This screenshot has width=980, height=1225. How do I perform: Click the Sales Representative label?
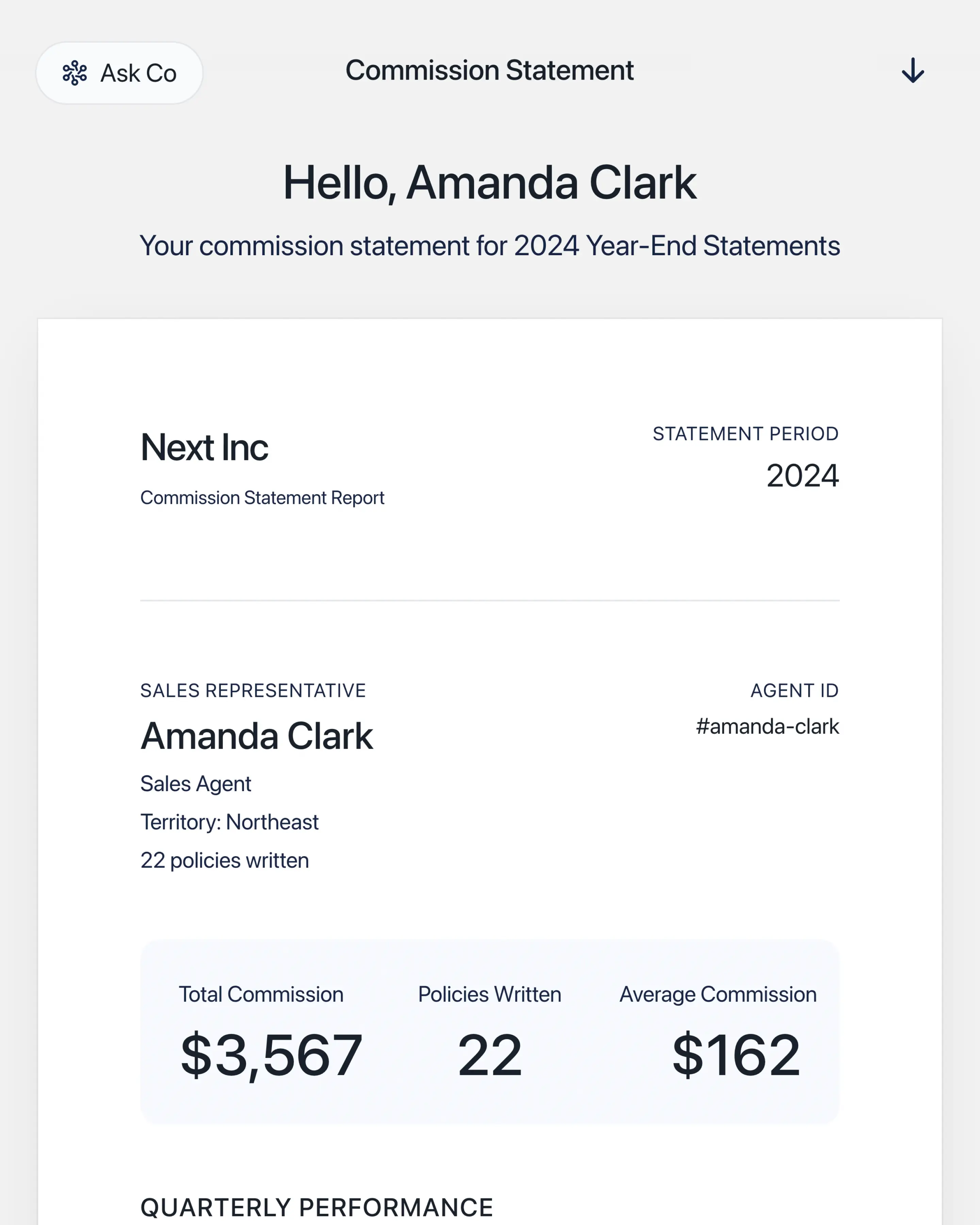(253, 690)
